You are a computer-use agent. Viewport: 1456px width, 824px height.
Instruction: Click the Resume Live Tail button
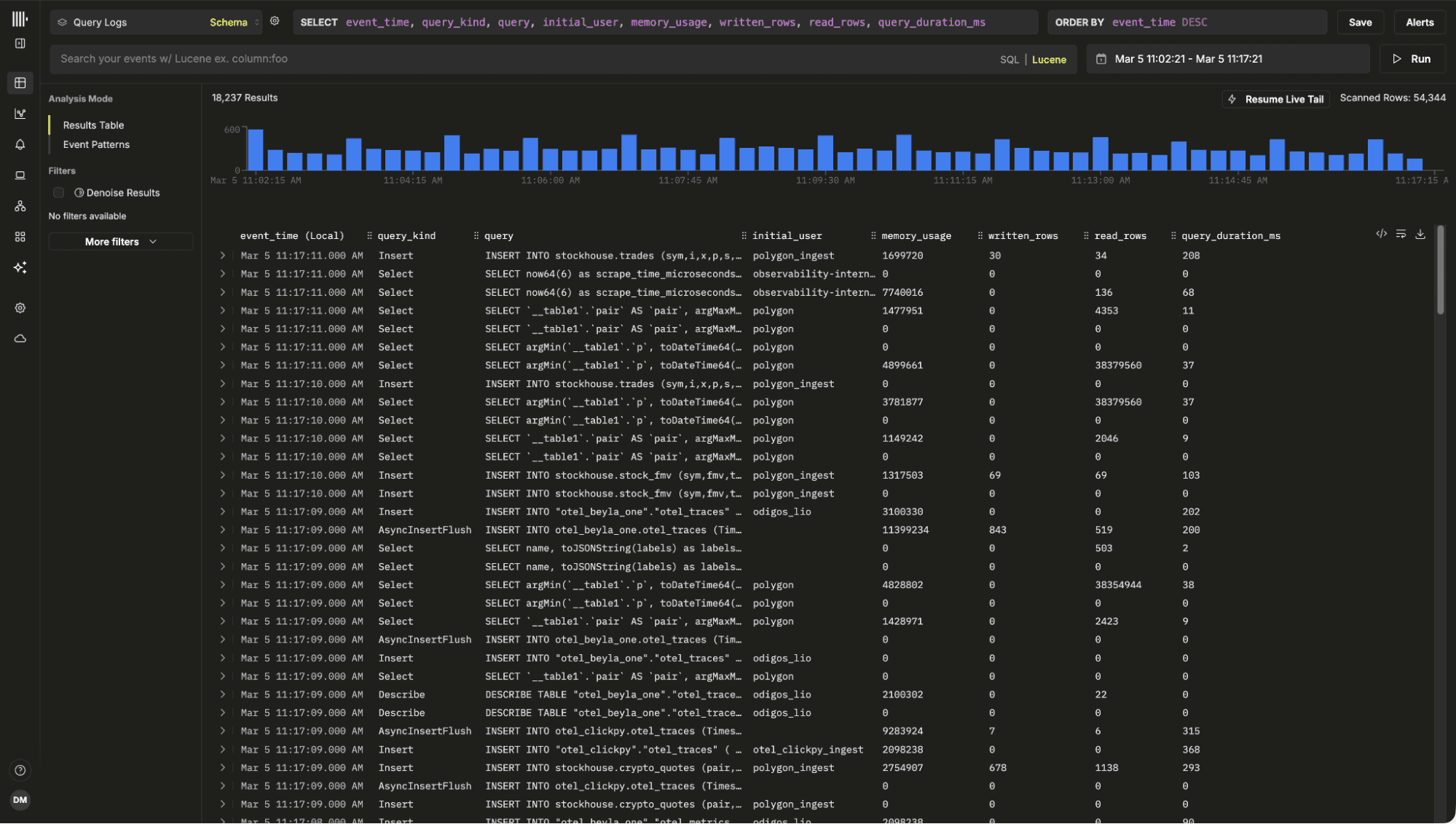(x=1275, y=99)
